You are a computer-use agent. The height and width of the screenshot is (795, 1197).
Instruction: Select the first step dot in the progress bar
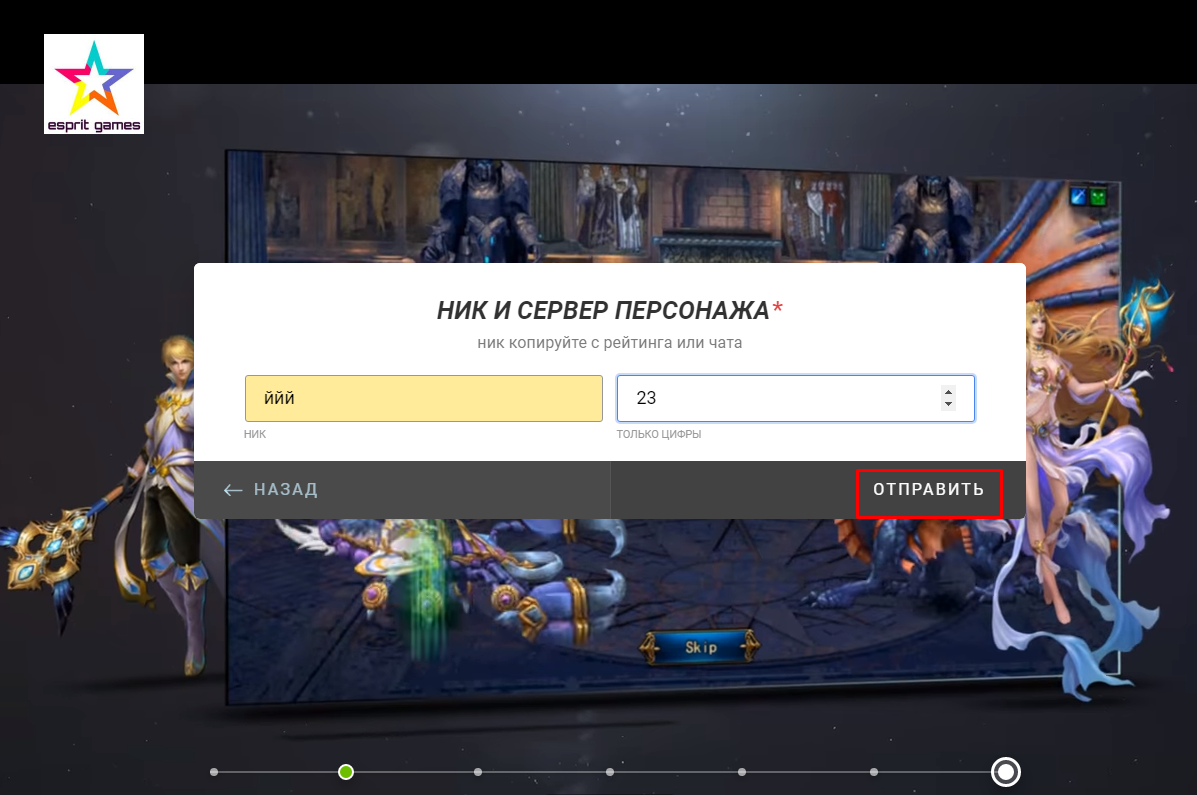(x=214, y=772)
